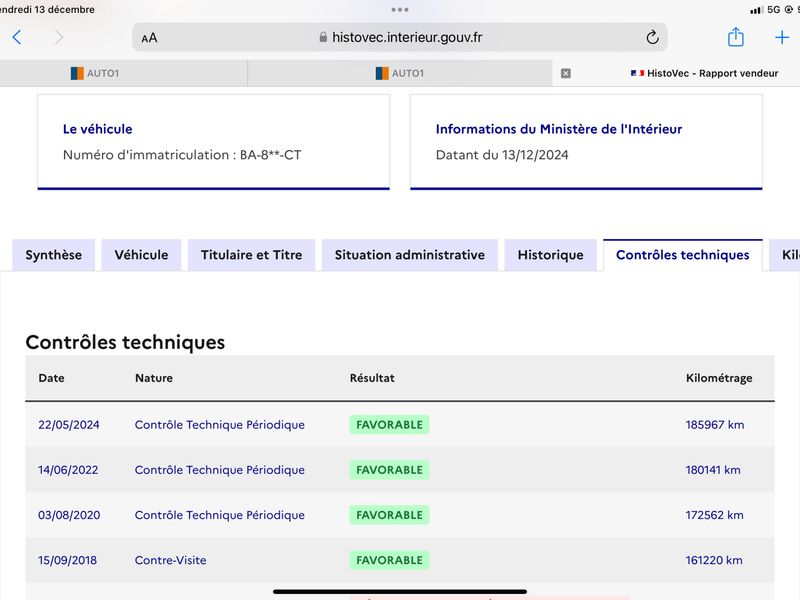Click the Contre-Visite entry
This screenshot has width=800, height=600.
click(170, 560)
